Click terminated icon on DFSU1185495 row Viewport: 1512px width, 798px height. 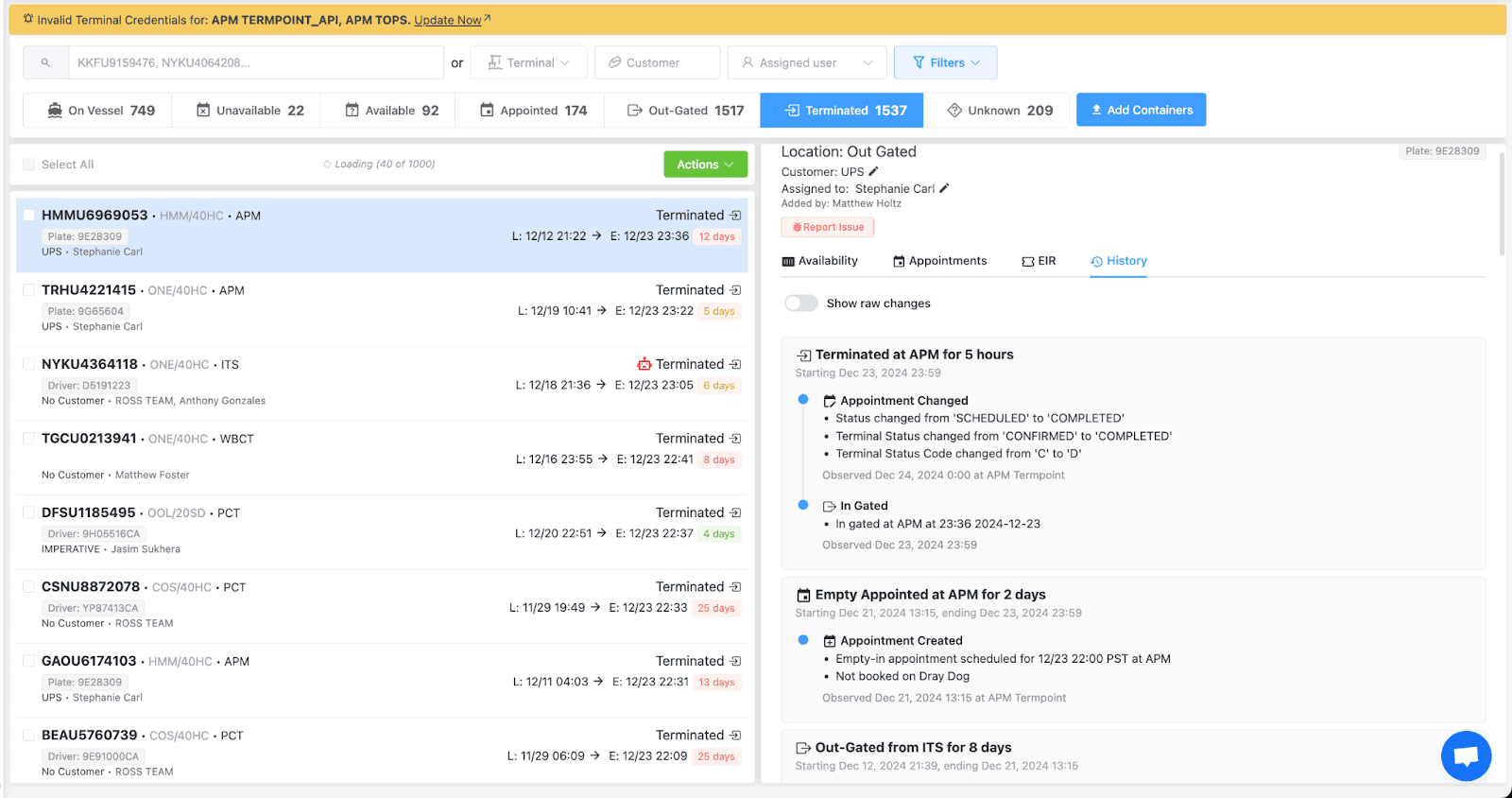point(735,512)
